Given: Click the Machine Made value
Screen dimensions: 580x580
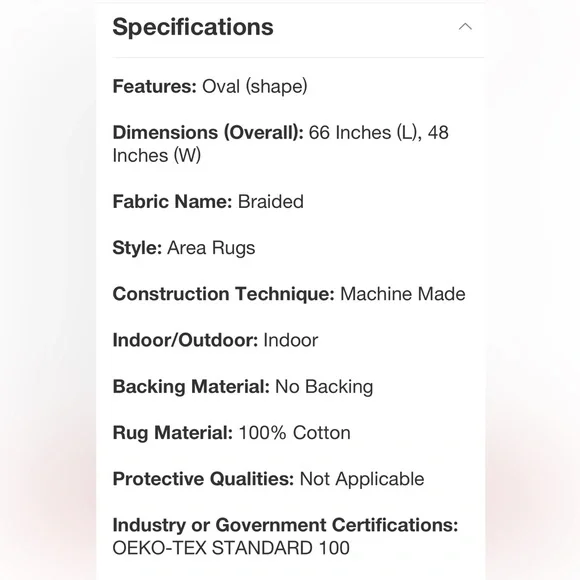Looking at the screenshot, I should click(x=402, y=294).
